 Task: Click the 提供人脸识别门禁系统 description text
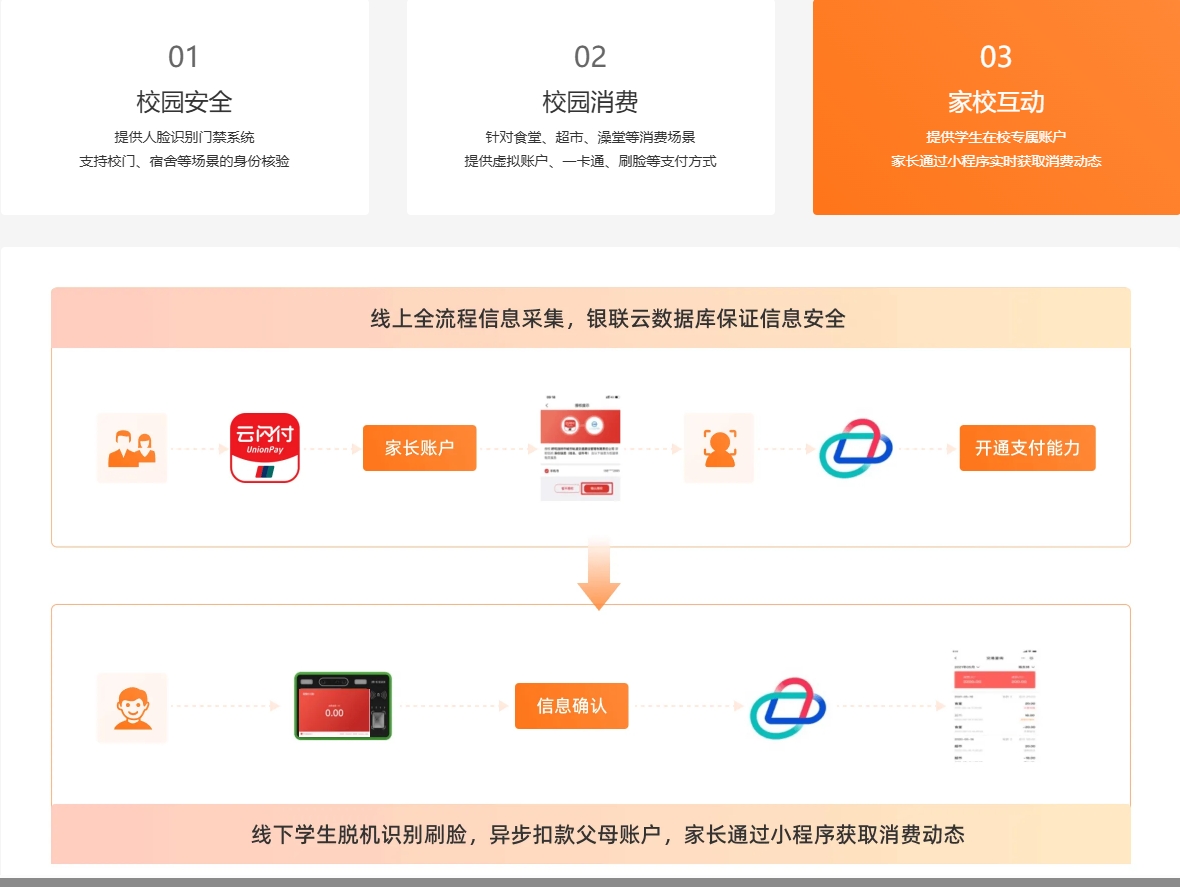click(184, 137)
